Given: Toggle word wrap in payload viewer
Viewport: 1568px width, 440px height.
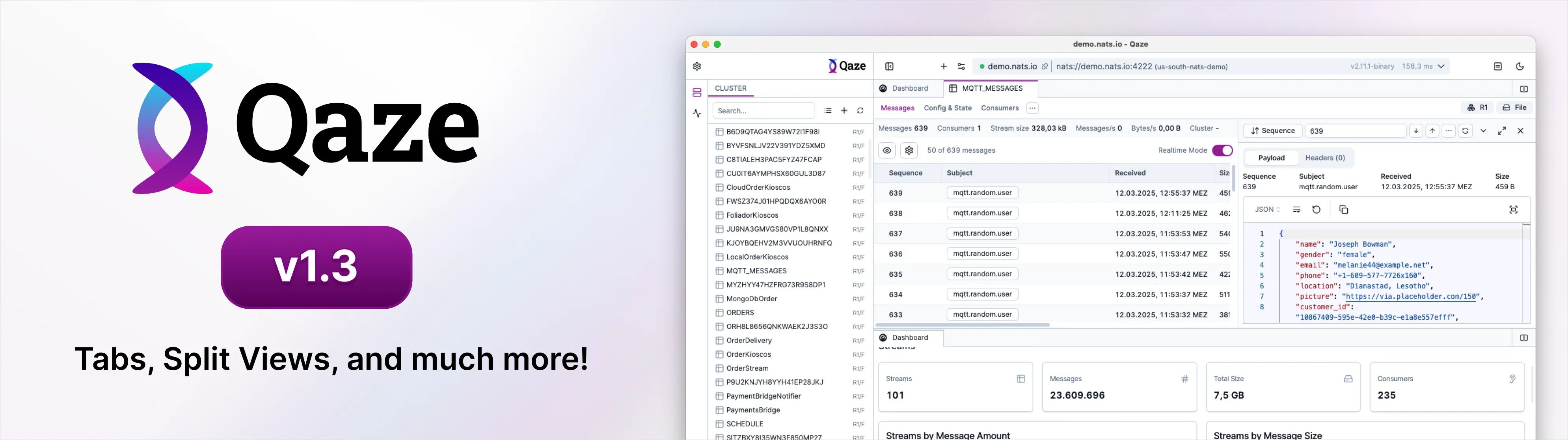Looking at the screenshot, I should click(x=1296, y=209).
